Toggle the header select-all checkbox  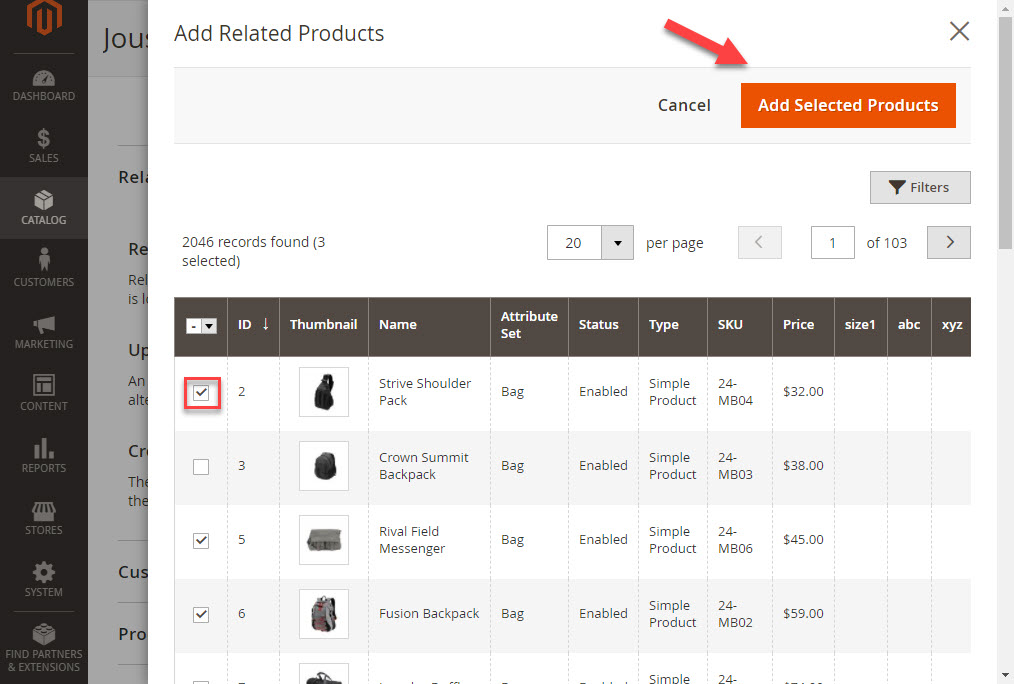193,326
